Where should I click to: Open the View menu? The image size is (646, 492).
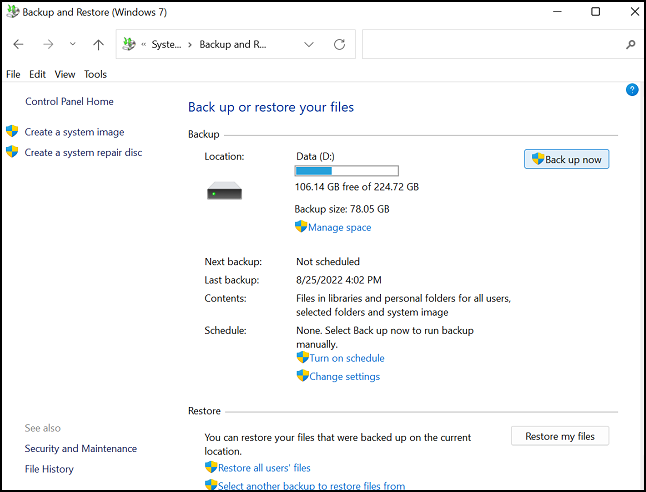coord(65,74)
